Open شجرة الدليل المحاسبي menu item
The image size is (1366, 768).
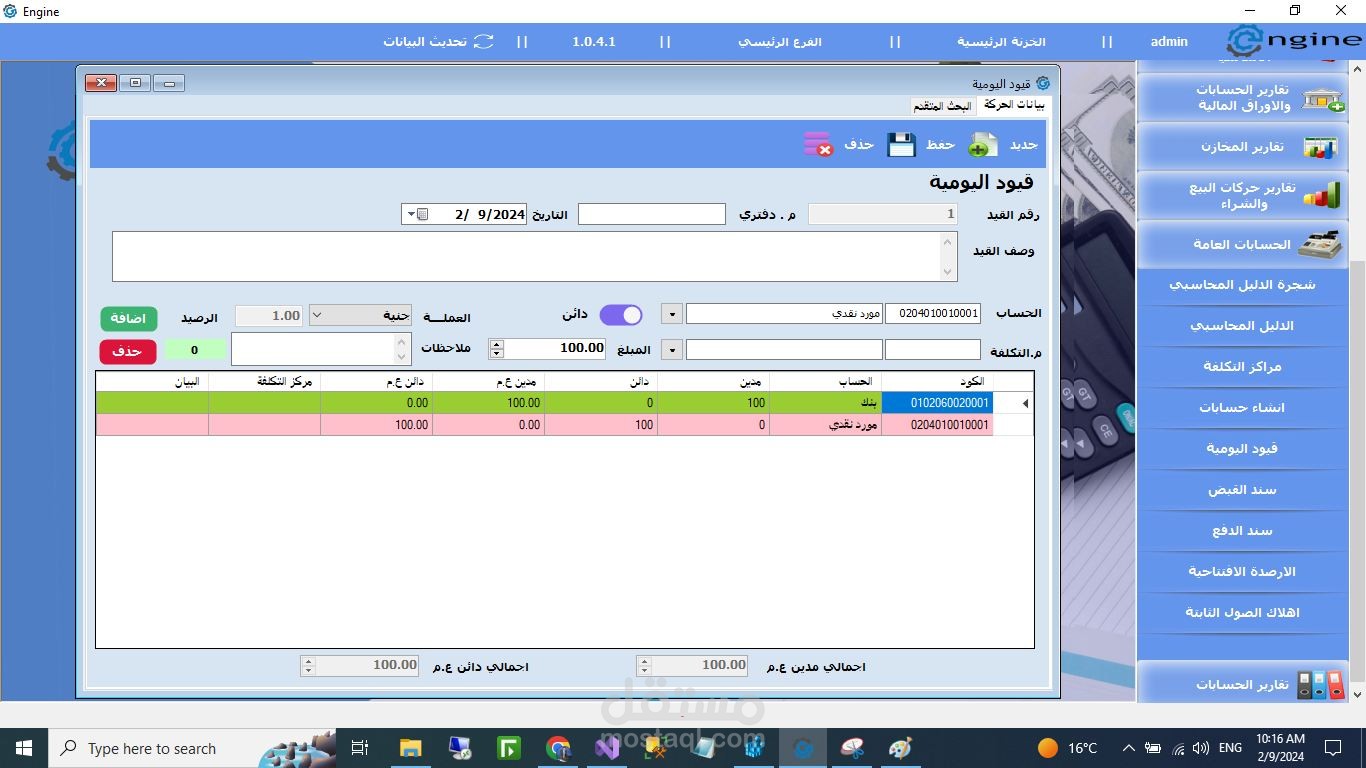point(1243,285)
